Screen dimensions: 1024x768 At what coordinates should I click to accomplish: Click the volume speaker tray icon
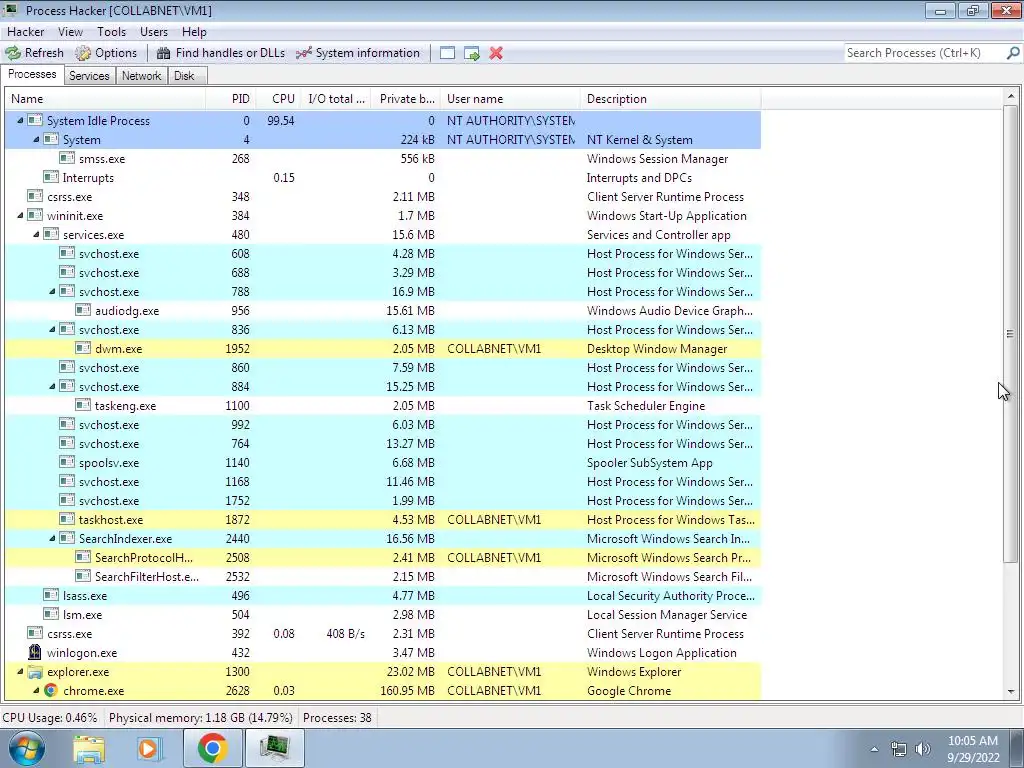point(922,749)
